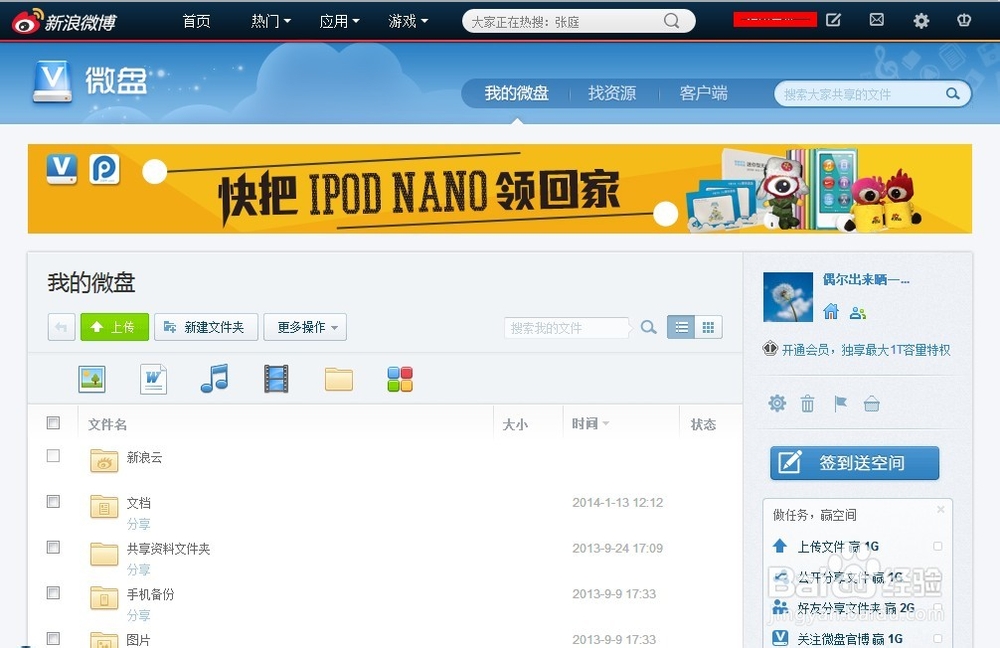Click the 搜索我的文件 search field
Image resolution: width=1000 pixels, height=648 pixels.
(566, 328)
